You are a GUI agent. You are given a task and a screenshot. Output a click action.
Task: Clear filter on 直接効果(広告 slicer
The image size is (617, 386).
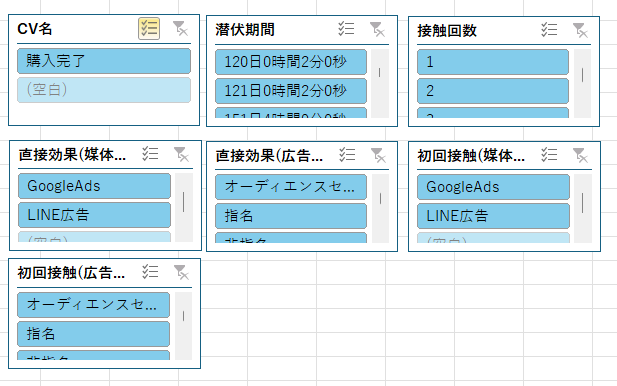(x=378, y=155)
